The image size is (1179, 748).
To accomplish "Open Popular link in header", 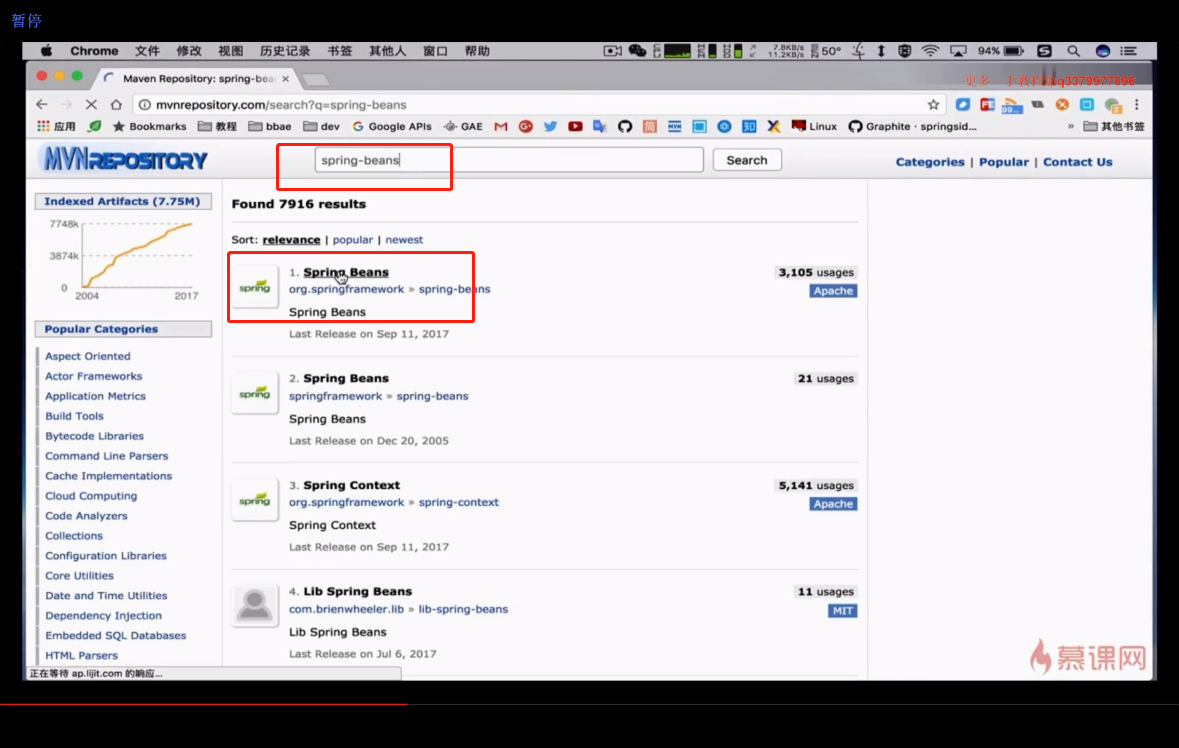I will 1003,162.
